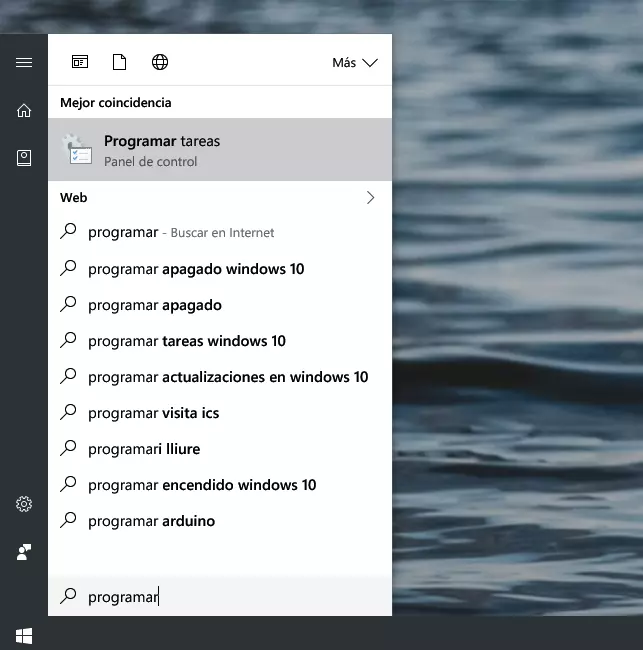The width and height of the screenshot is (643, 650).
Task: Click the Home icon in the sidebar
Action: (x=24, y=110)
